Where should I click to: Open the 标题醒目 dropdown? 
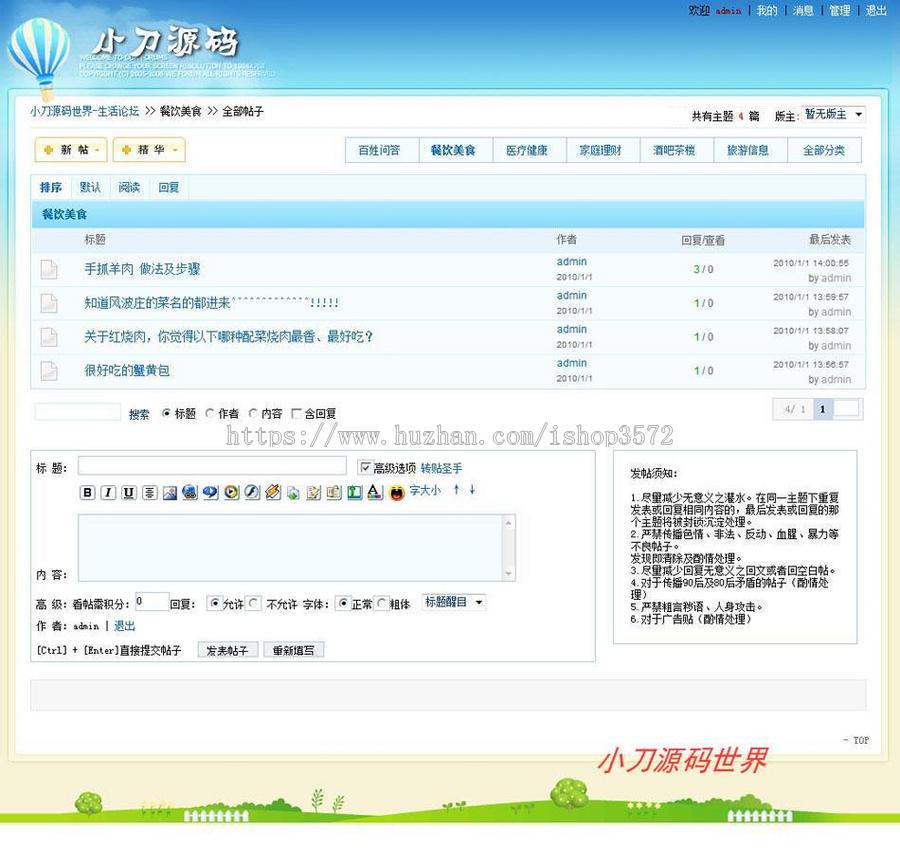click(x=453, y=602)
